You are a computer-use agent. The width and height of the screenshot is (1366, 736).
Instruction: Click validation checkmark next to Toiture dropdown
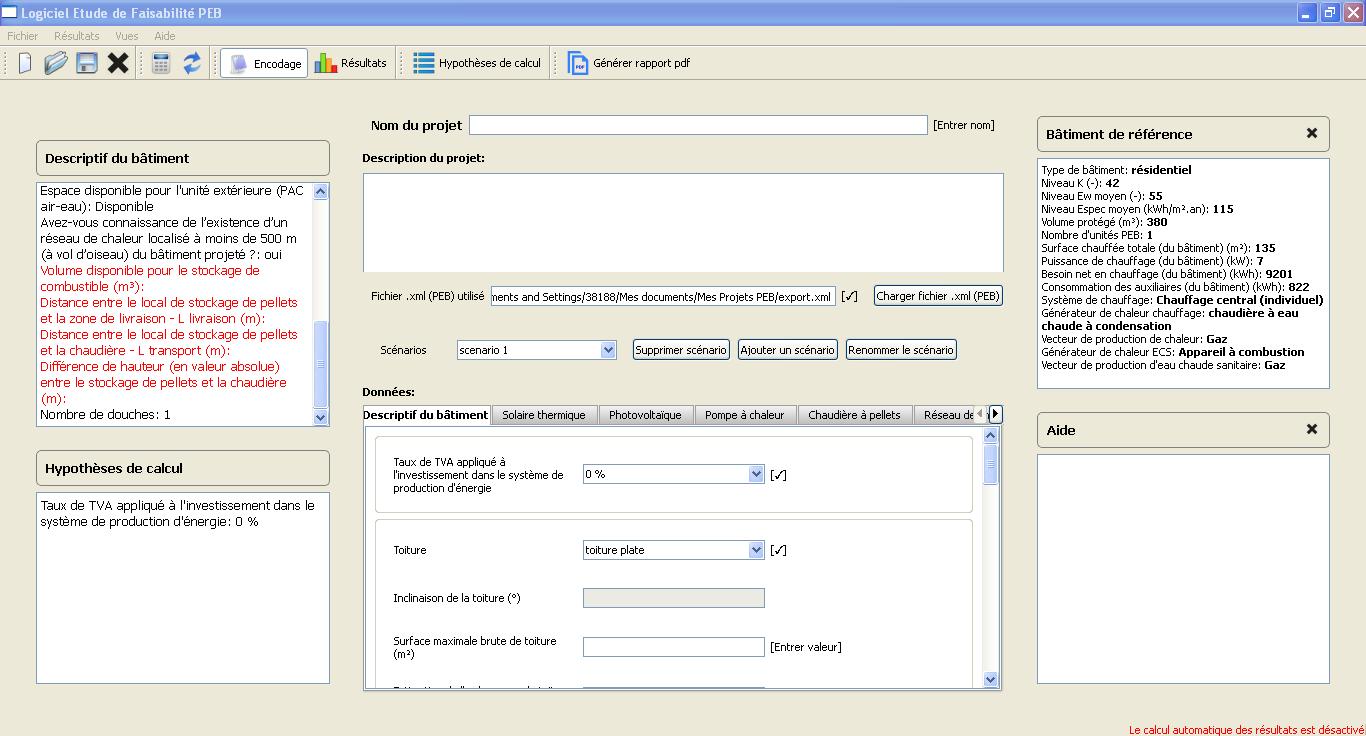(779, 550)
